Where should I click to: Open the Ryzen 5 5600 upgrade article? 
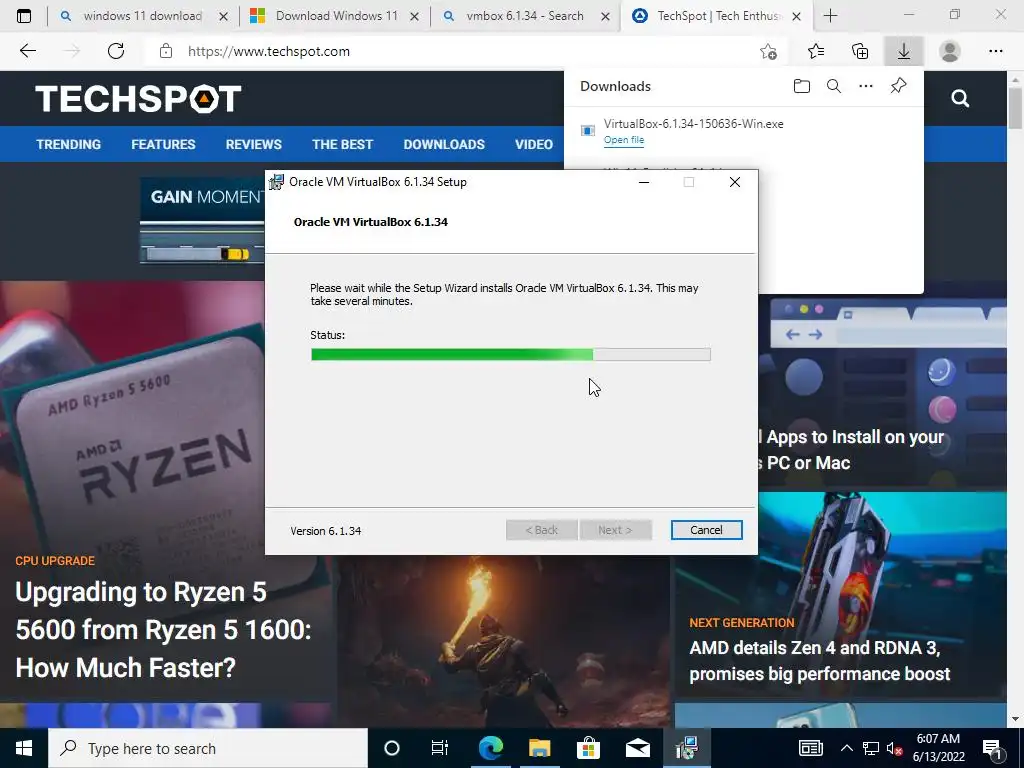pos(163,630)
